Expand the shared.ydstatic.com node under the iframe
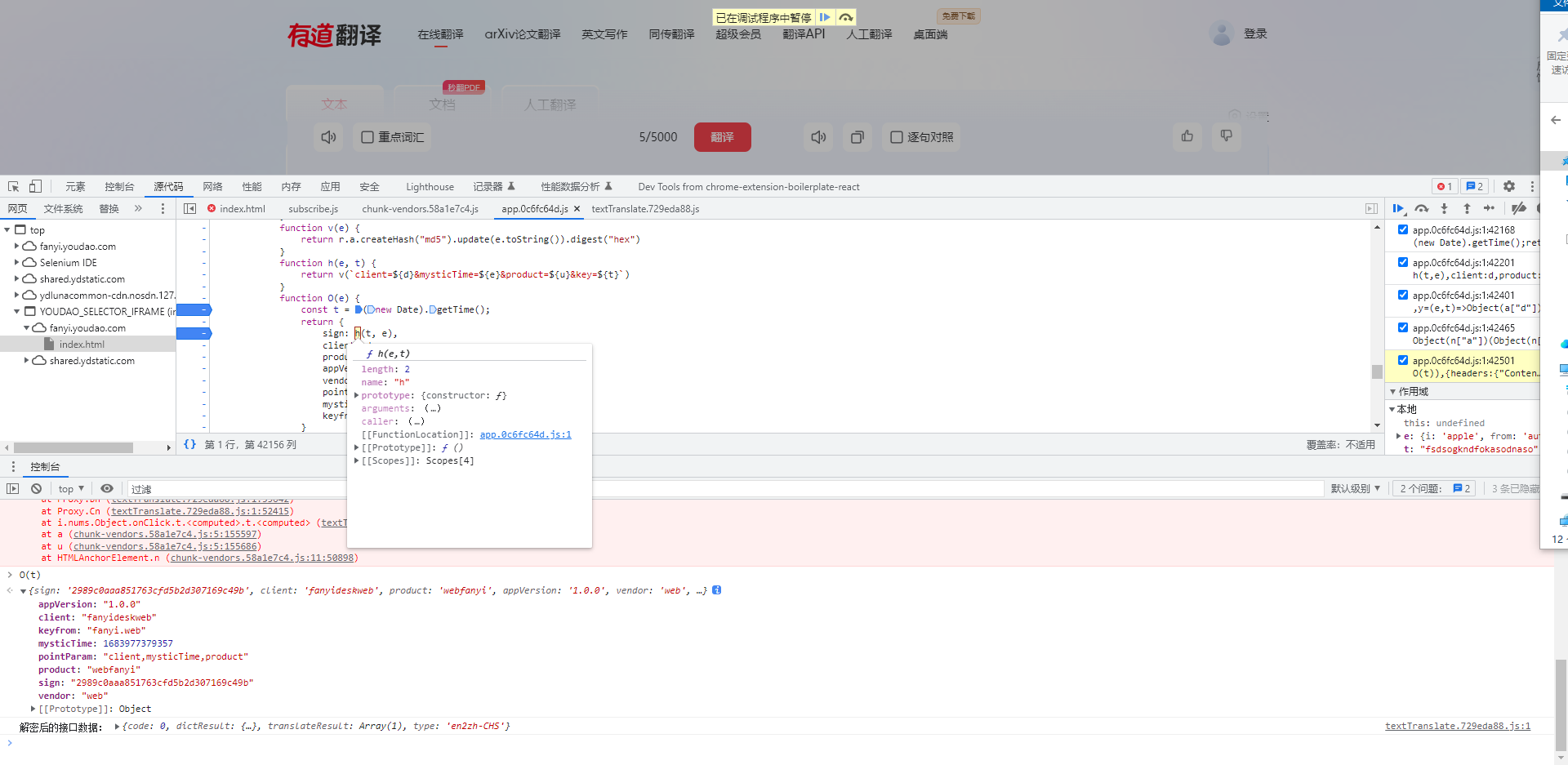 coord(26,361)
